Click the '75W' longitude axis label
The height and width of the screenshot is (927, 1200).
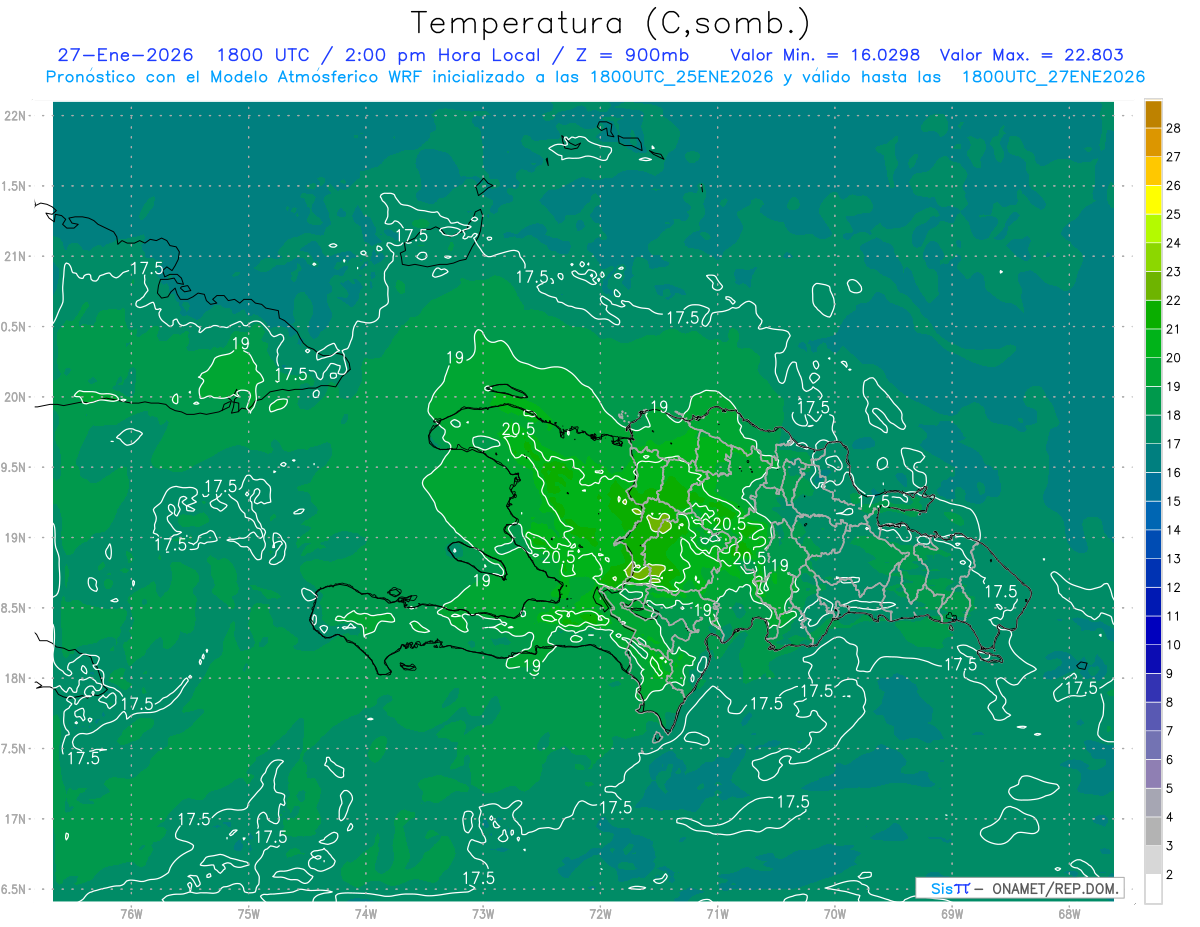pos(249,914)
